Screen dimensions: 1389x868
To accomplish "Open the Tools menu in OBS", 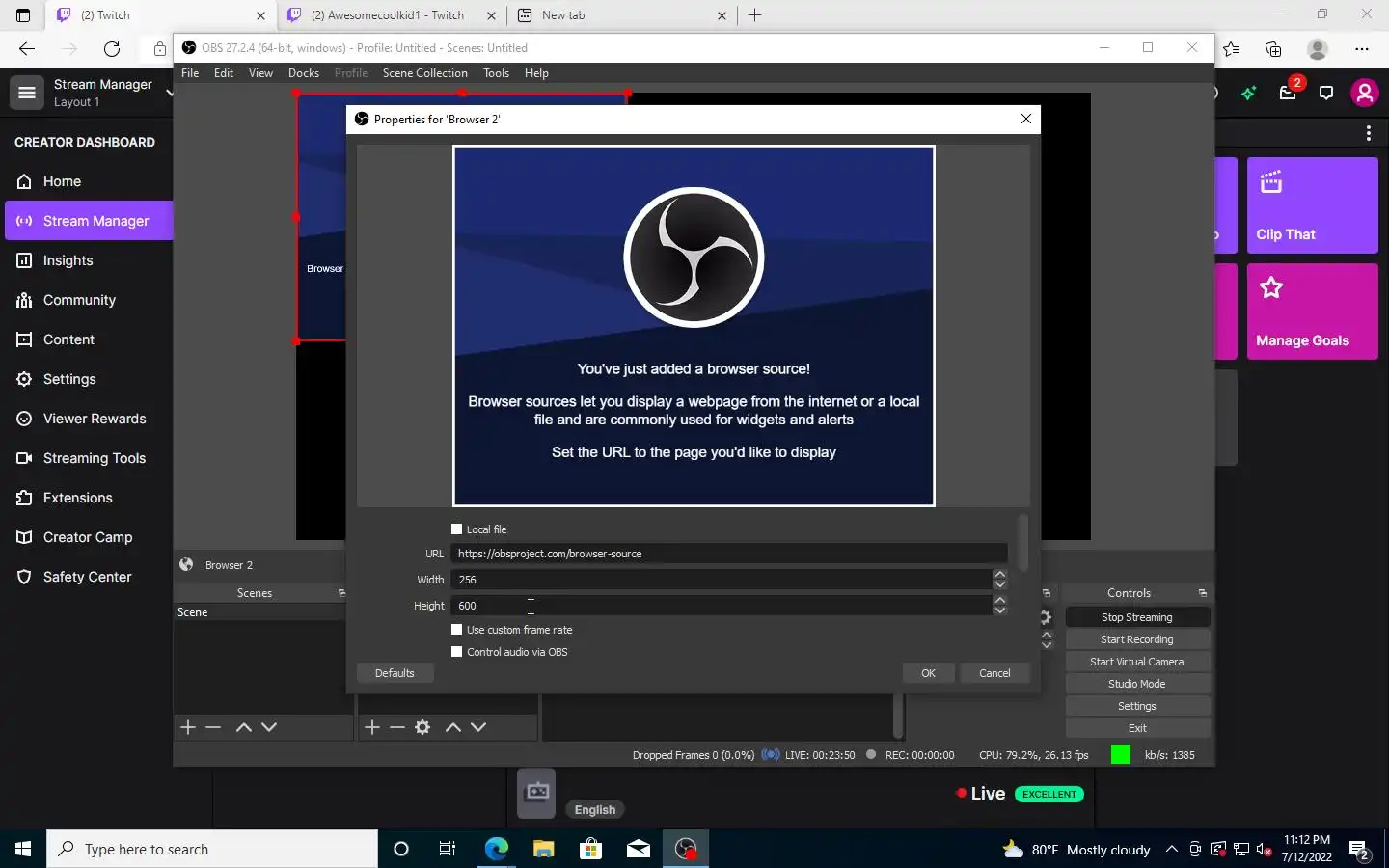I will click(496, 73).
